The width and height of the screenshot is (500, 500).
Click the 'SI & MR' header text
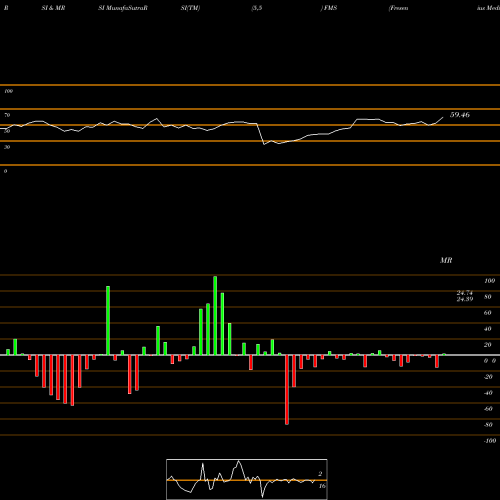point(53,8)
